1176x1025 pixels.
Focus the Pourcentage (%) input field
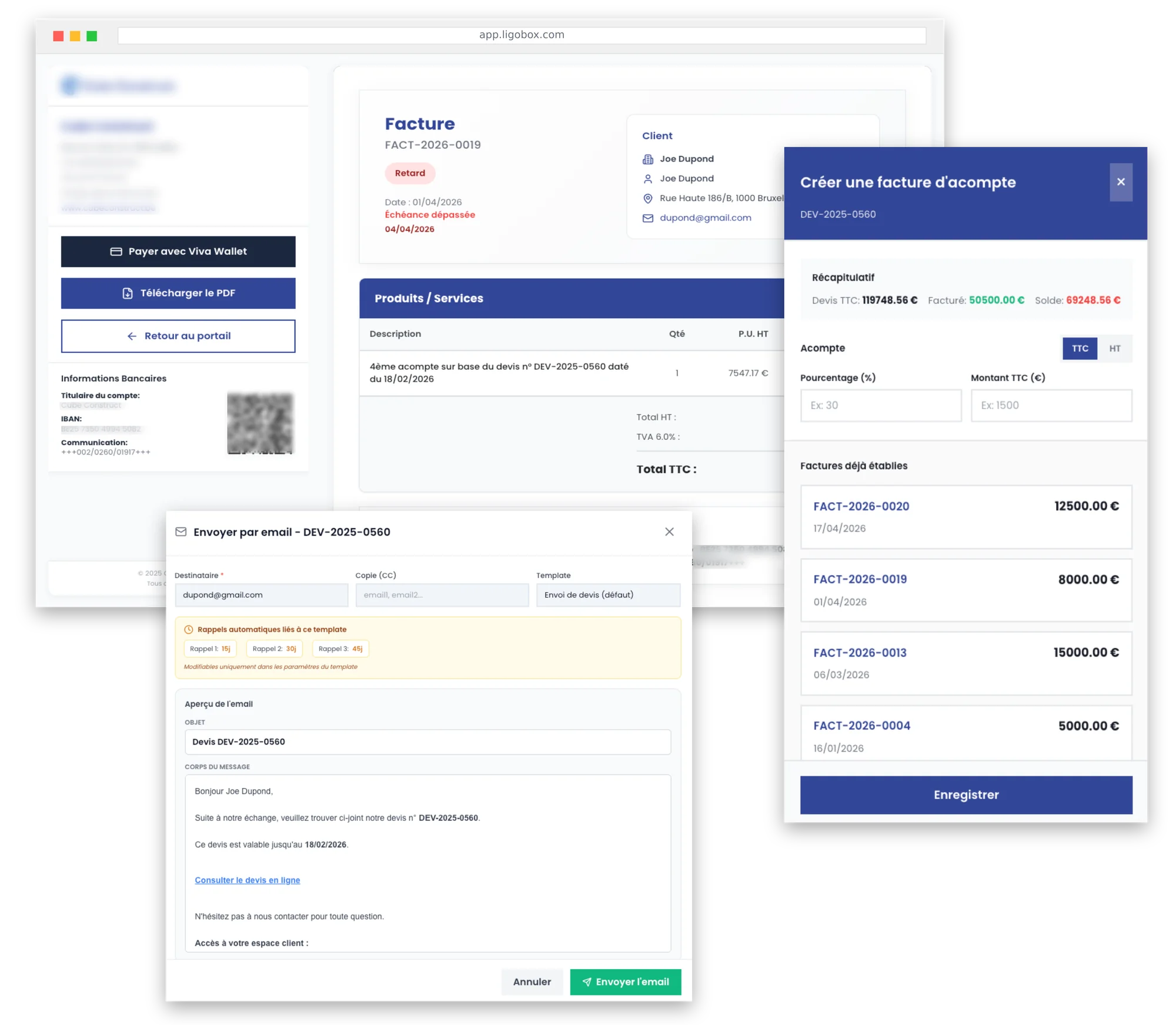click(x=881, y=406)
